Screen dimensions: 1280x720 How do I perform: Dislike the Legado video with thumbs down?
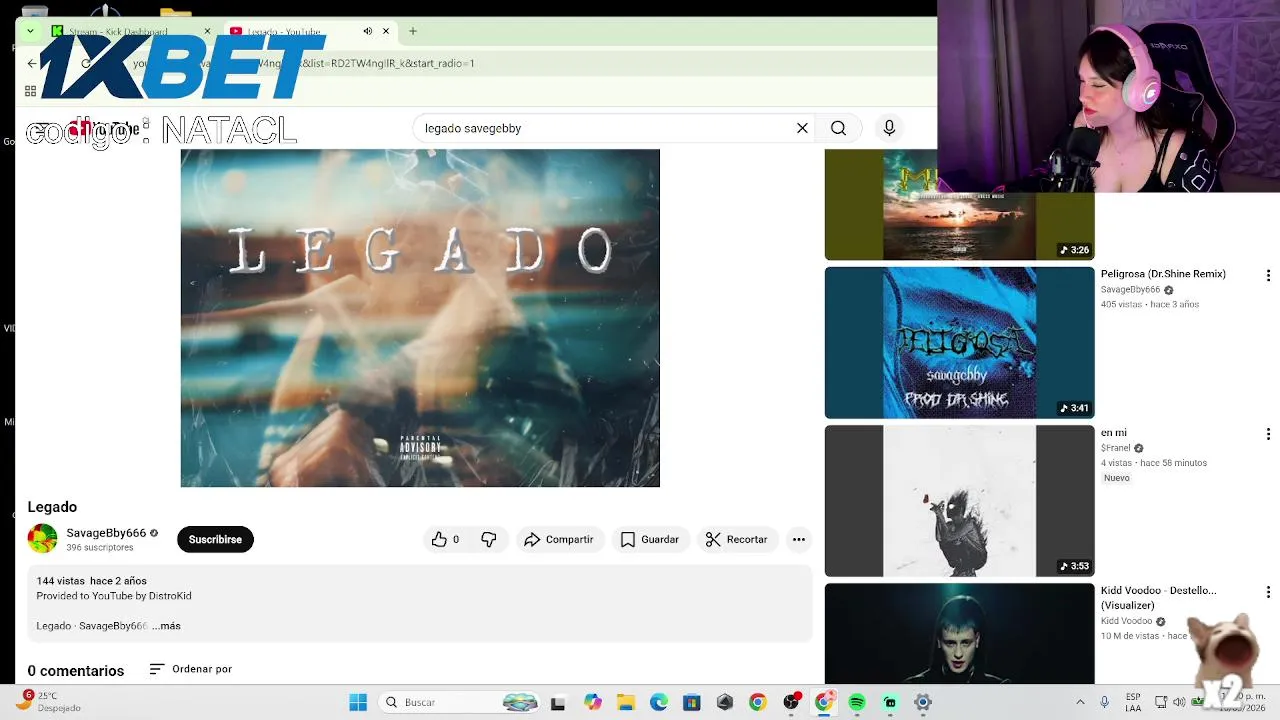[489, 539]
